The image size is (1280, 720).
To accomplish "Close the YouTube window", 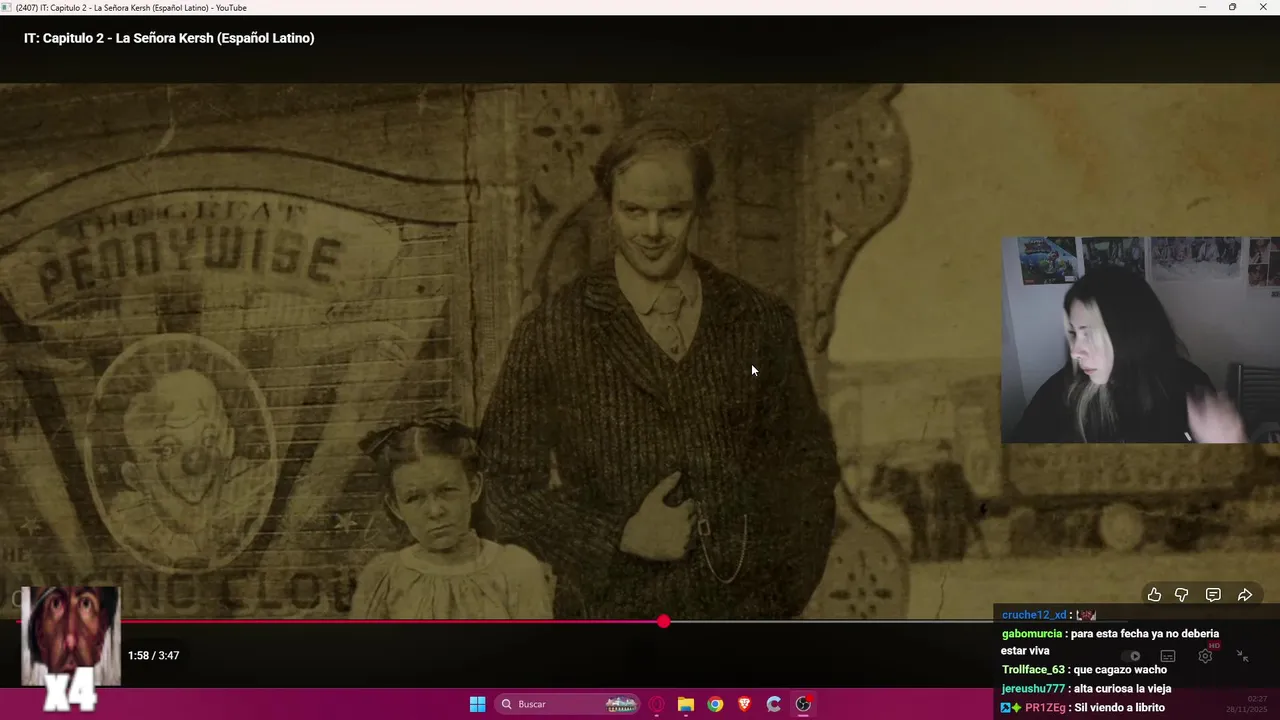I will coord(1262,7).
